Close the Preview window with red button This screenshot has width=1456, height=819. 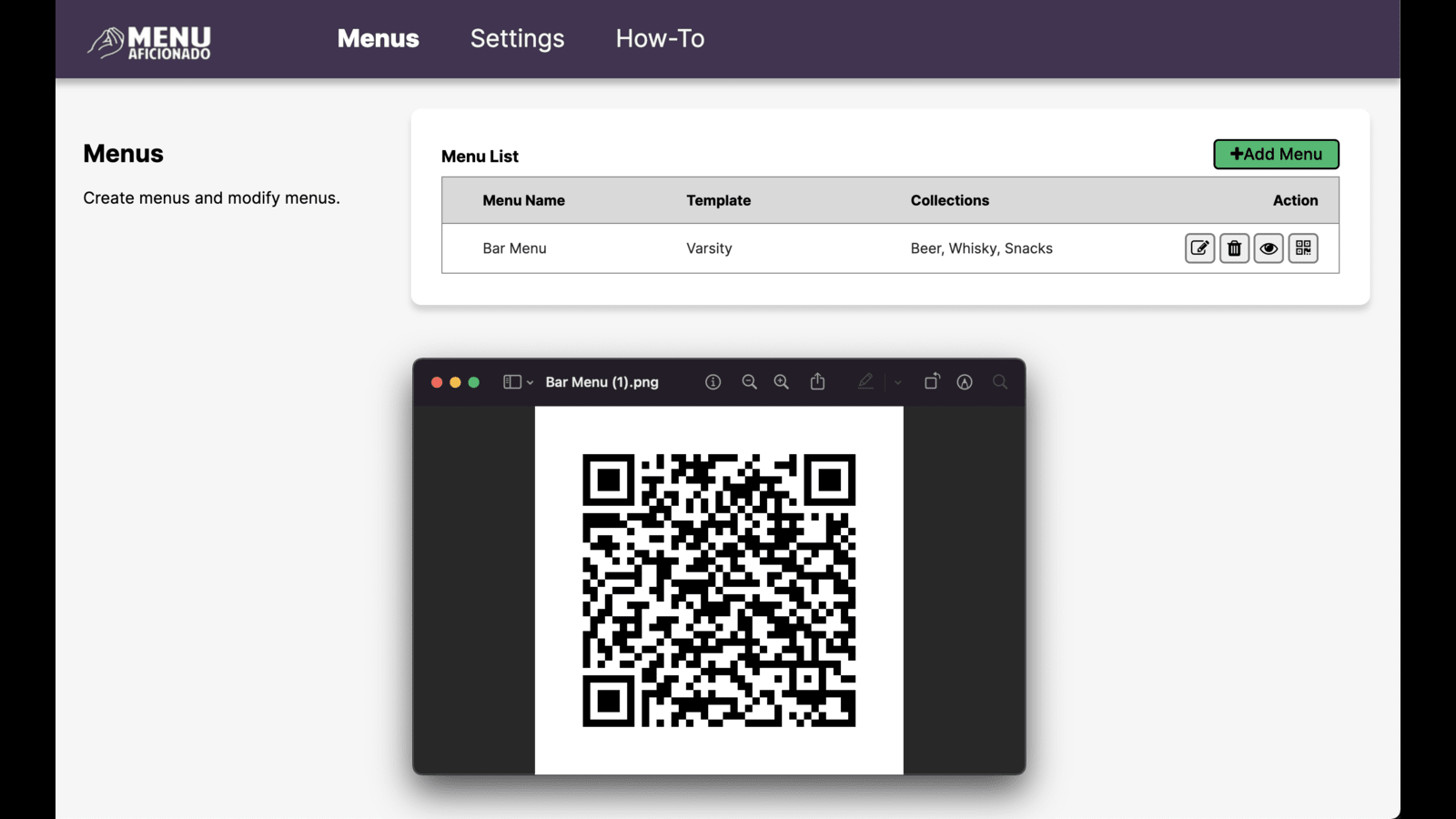(x=437, y=382)
